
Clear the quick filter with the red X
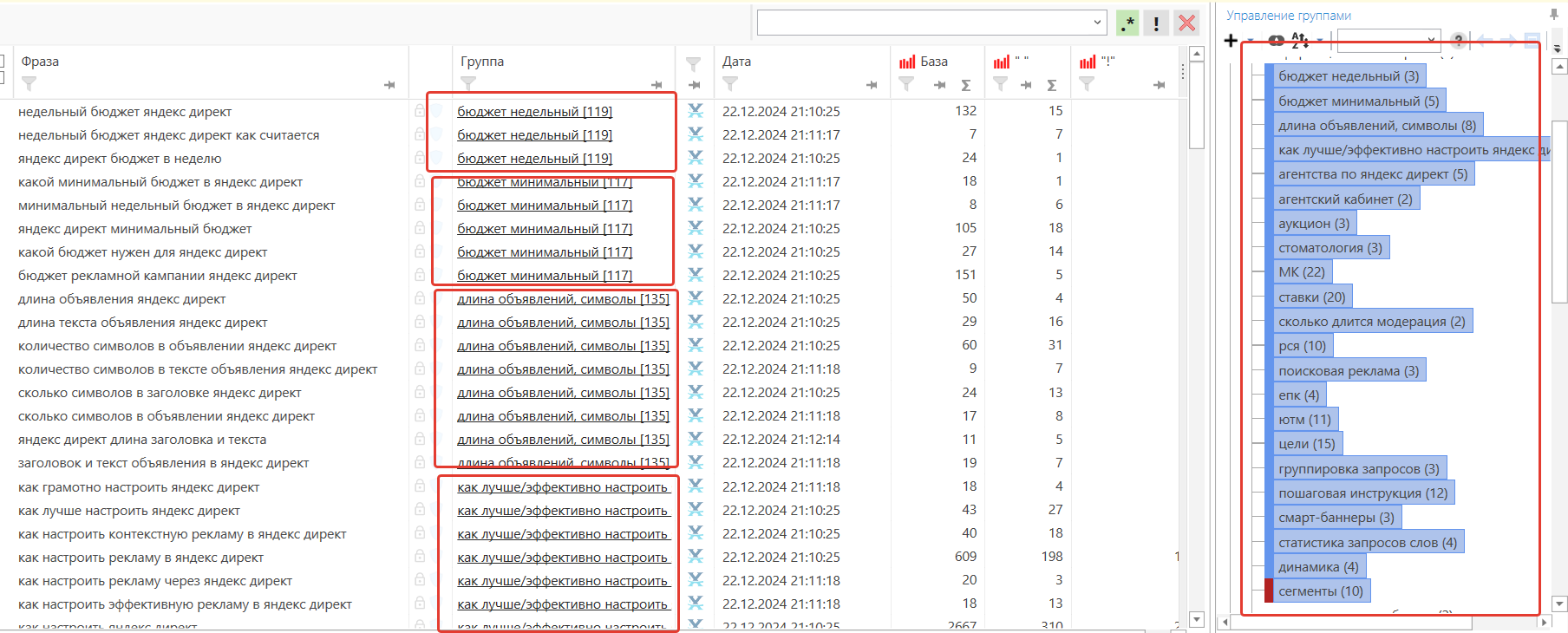point(1186,23)
